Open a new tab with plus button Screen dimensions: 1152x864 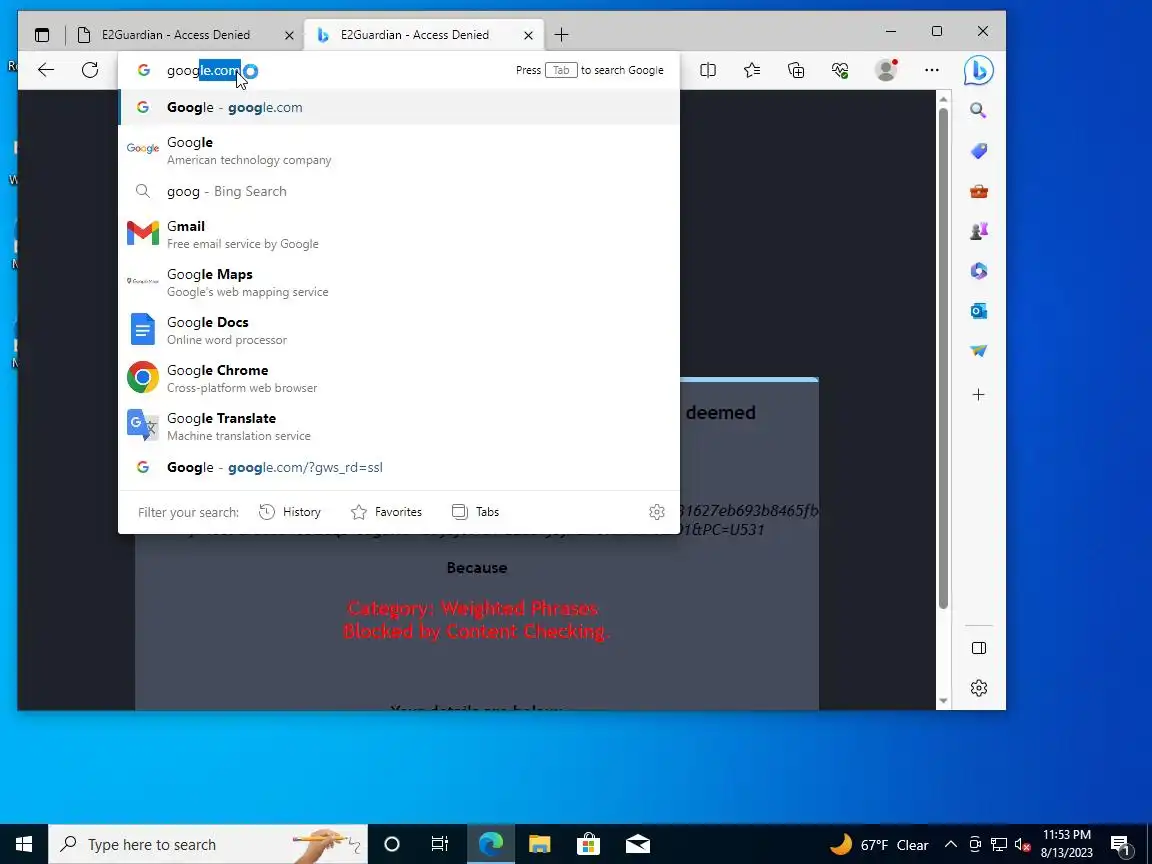point(561,35)
